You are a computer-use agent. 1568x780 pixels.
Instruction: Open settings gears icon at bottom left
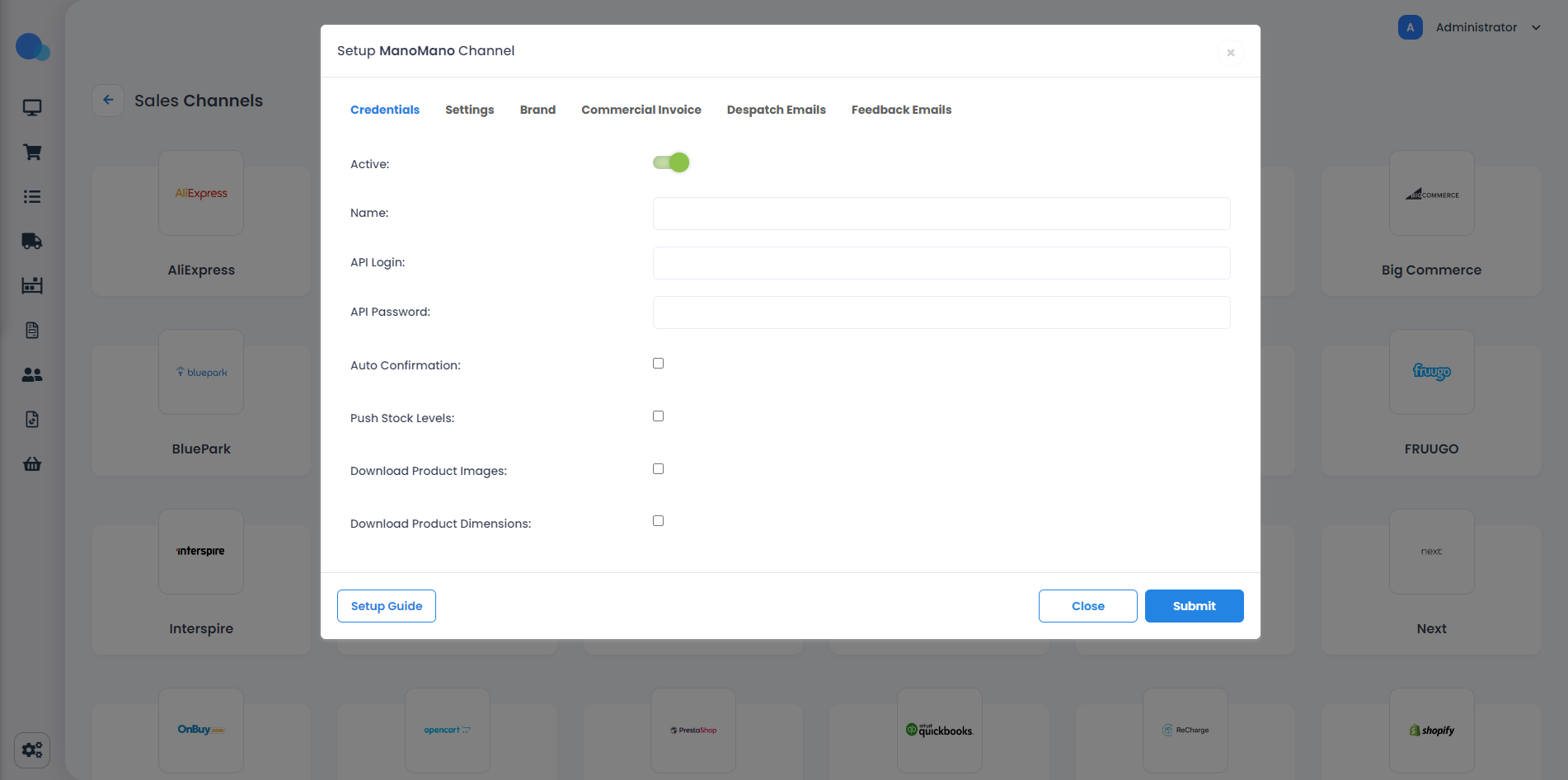tap(32, 750)
